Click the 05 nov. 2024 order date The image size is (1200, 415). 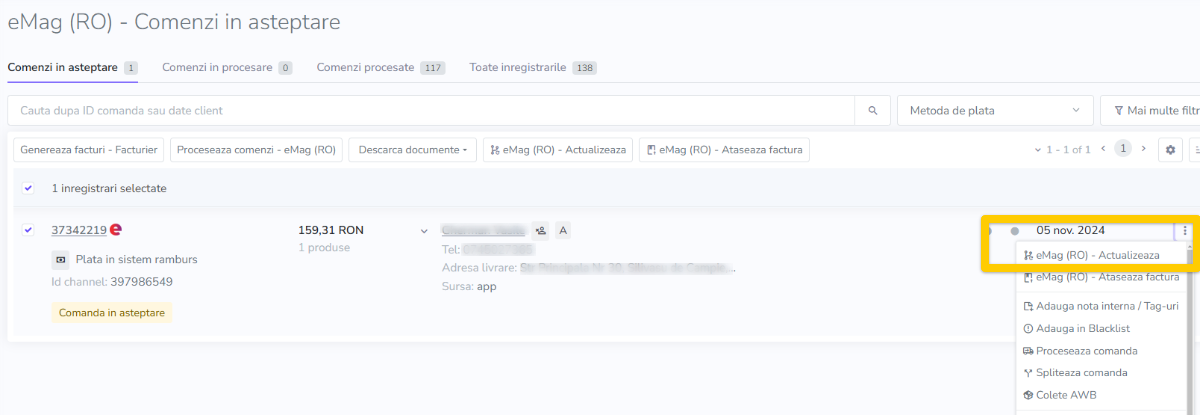click(x=1070, y=230)
